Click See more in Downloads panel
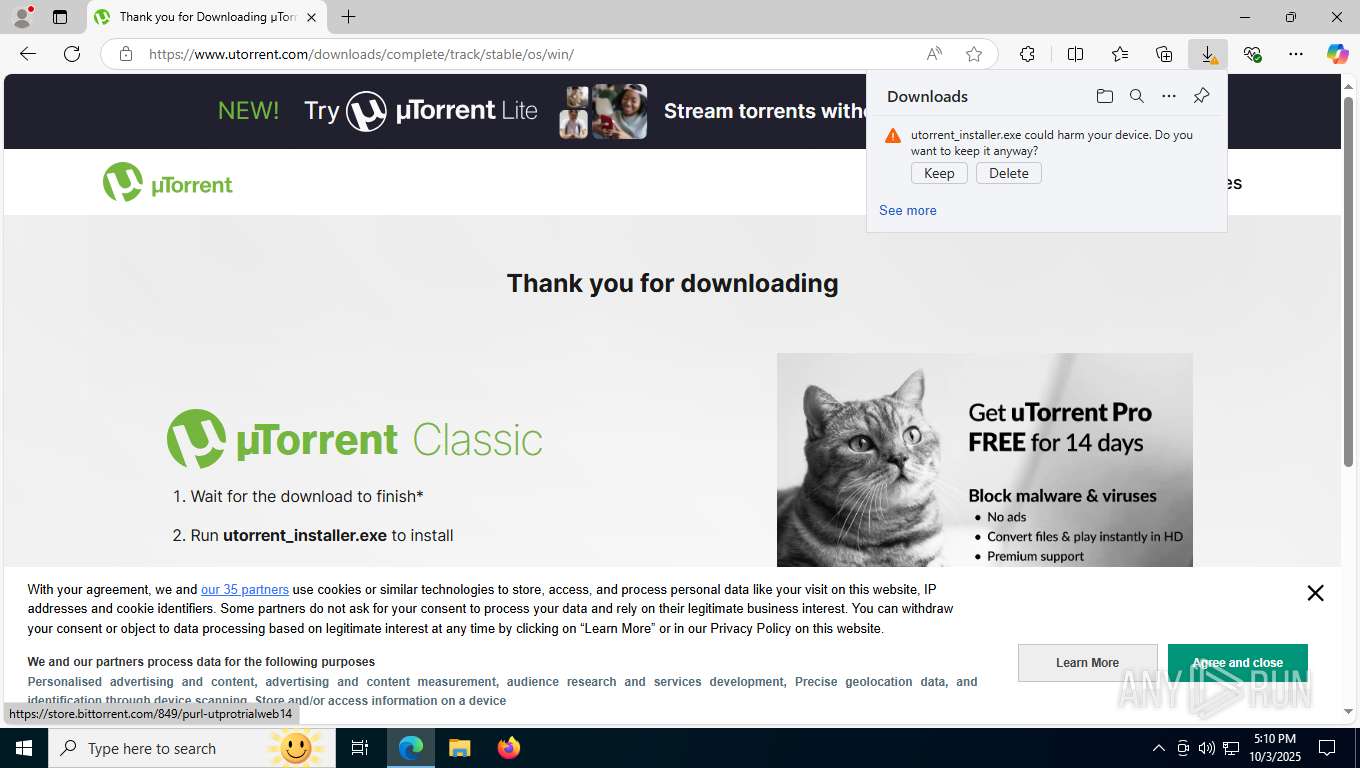The width and height of the screenshot is (1360, 768). click(908, 210)
